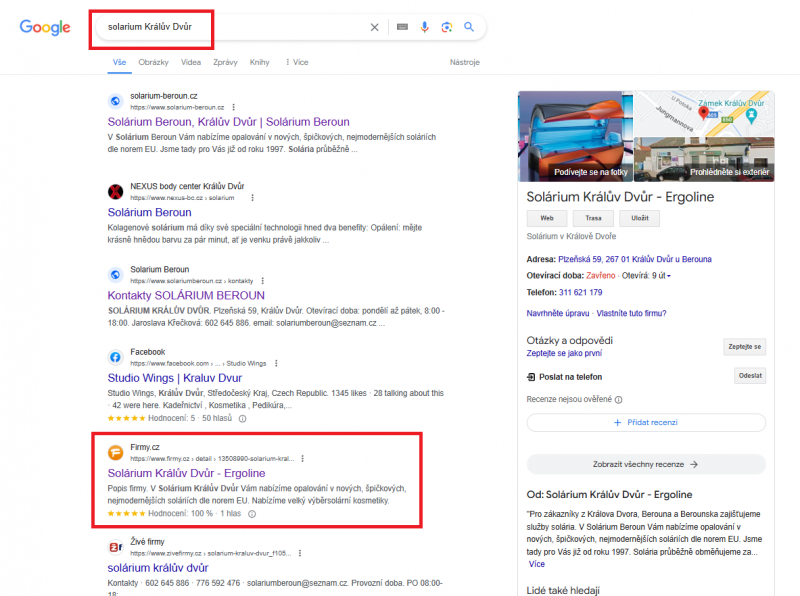Open the Studio Wings | Kraluv Dvur result
The width and height of the screenshot is (800, 596).
pos(174,378)
